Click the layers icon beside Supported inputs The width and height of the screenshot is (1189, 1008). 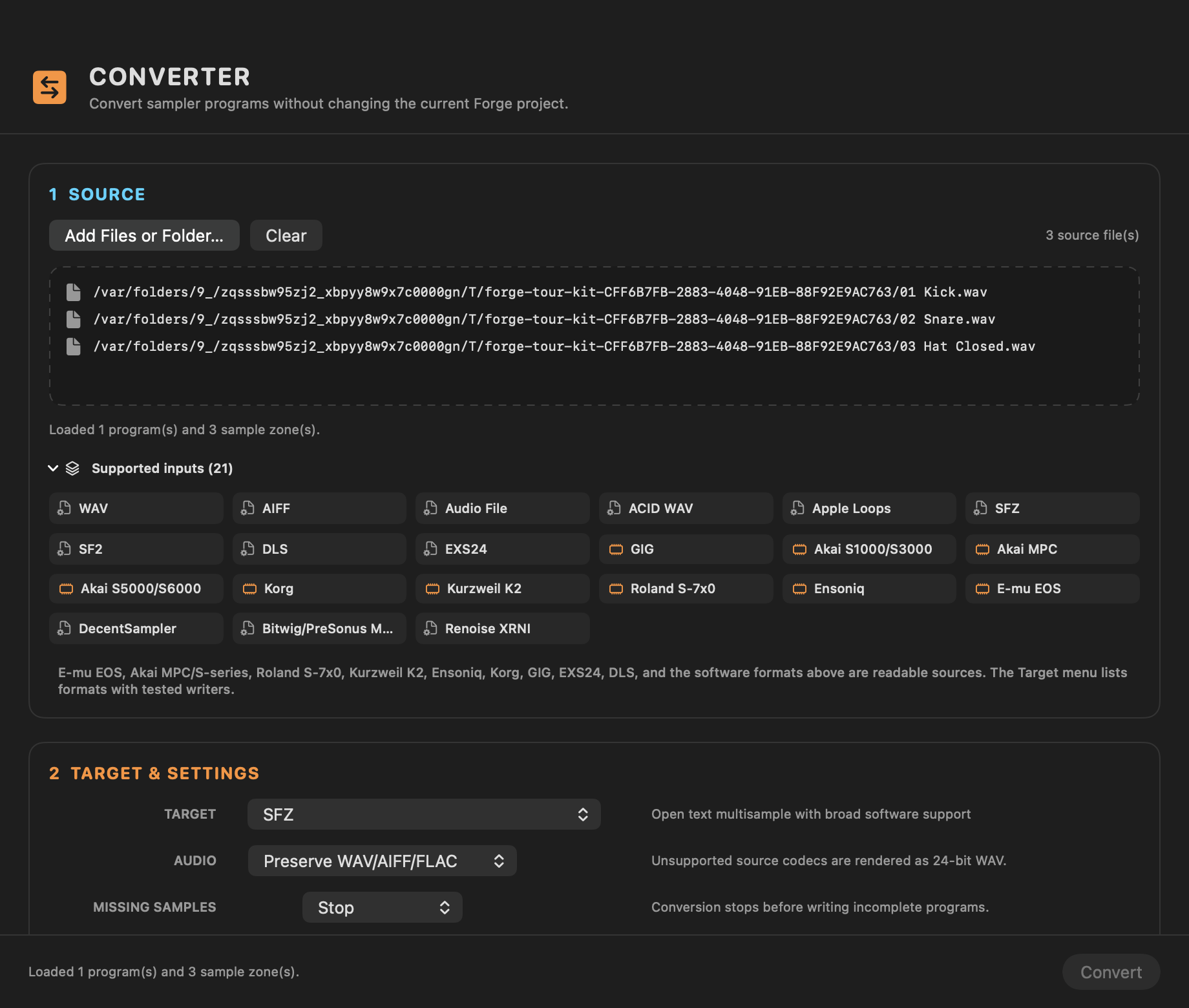(72, 468)
